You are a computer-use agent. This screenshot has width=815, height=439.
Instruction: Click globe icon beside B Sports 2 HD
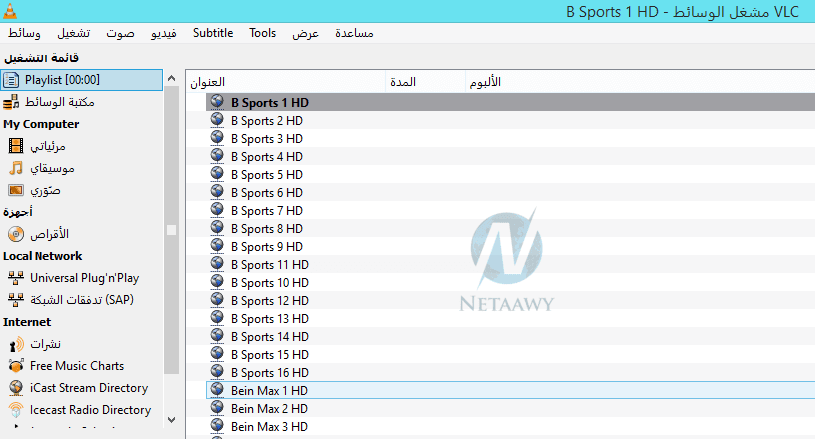coord(217,120)
